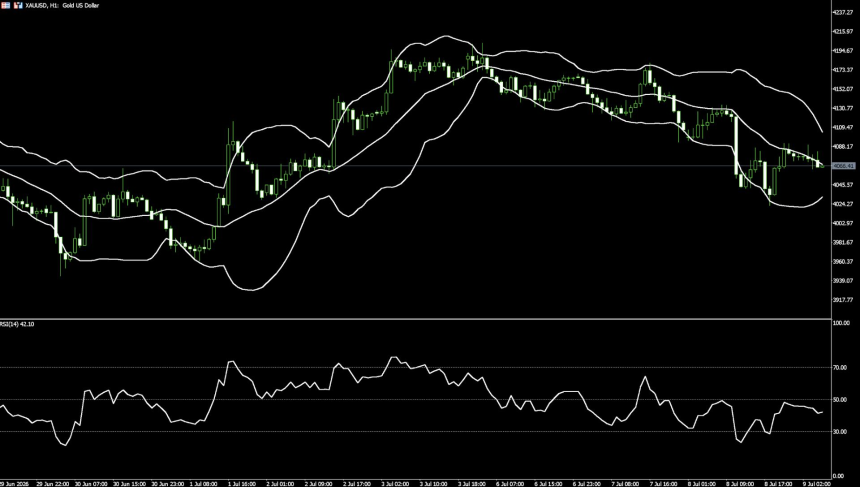Click time axis label 8 Jul 01:00
This screenshot has height=487, width=860.
702,484
